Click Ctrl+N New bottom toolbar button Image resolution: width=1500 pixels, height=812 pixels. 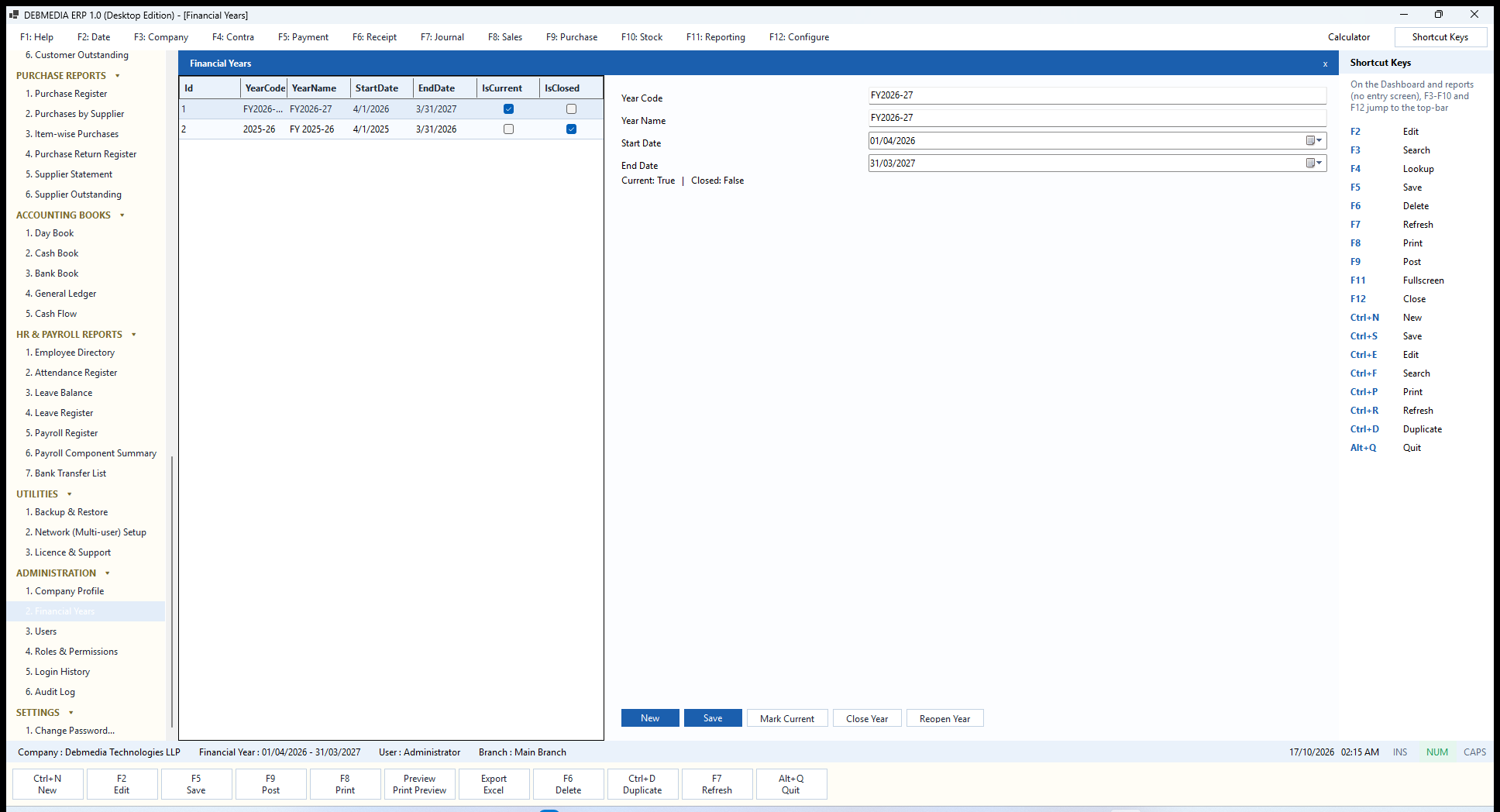[47, 784]
